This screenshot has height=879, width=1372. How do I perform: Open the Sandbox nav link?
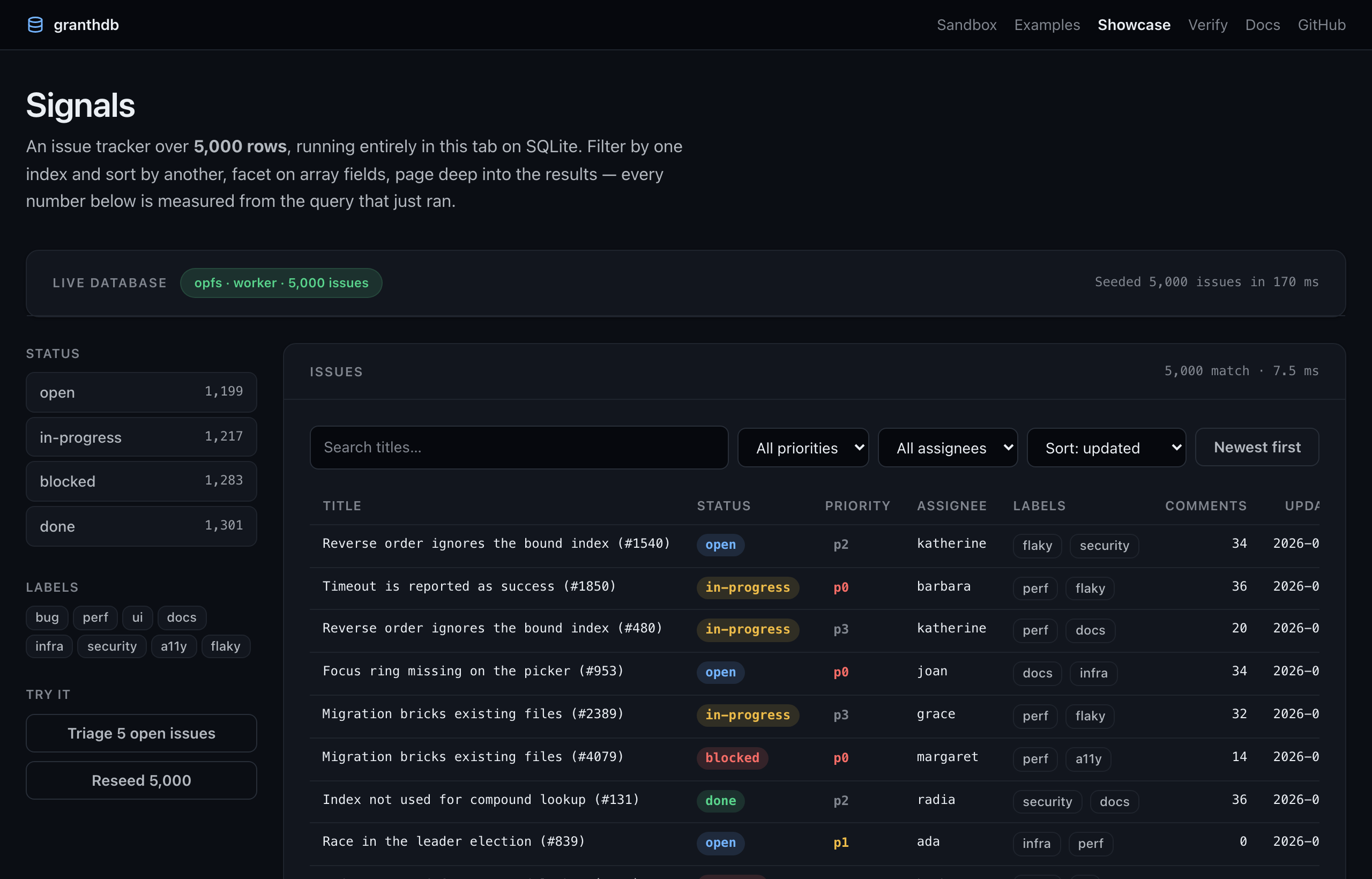(966, 25)
